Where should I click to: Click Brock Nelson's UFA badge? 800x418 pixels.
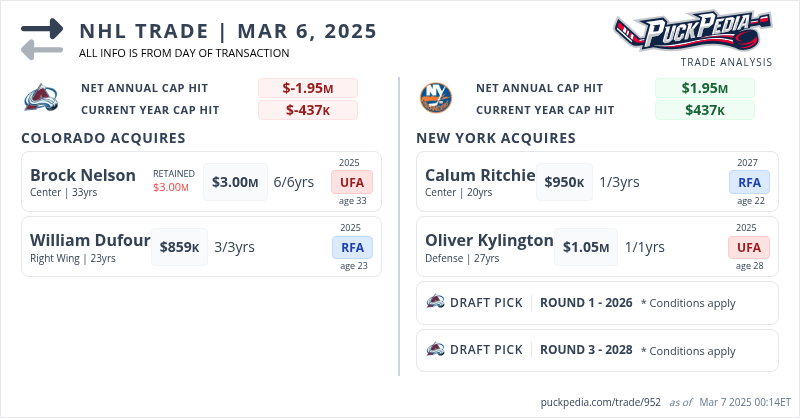coord(352,182)
